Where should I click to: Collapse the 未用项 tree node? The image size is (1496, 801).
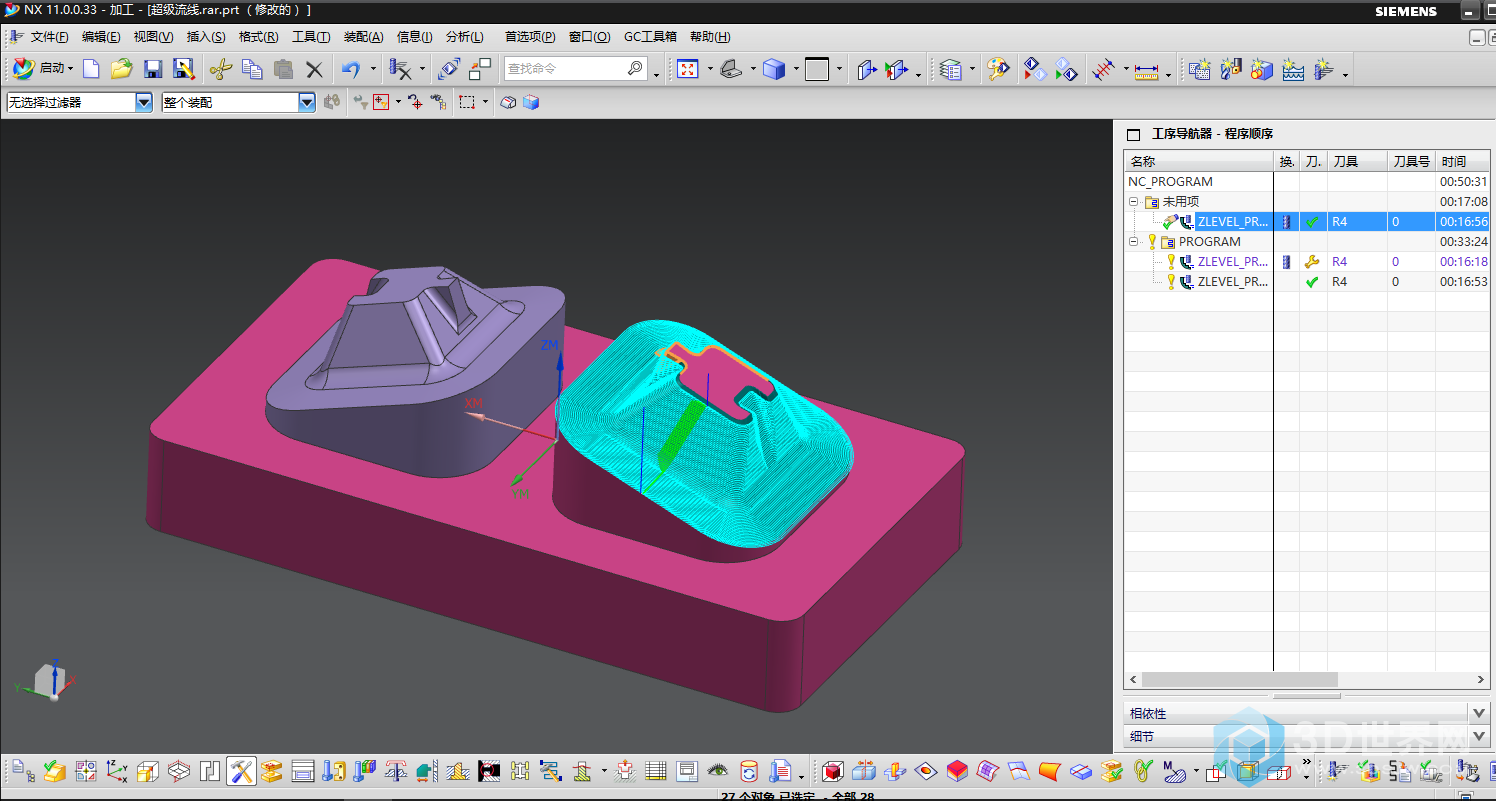(x=1134, y=202)
